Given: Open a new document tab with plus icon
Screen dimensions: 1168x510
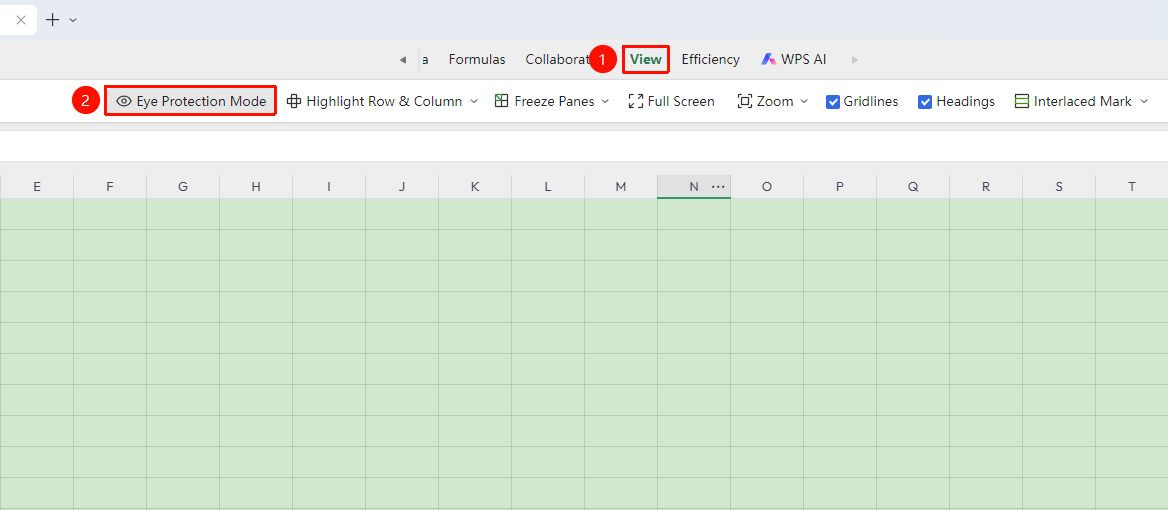Looking at the screenshot, I should click(x=53, y=20).
